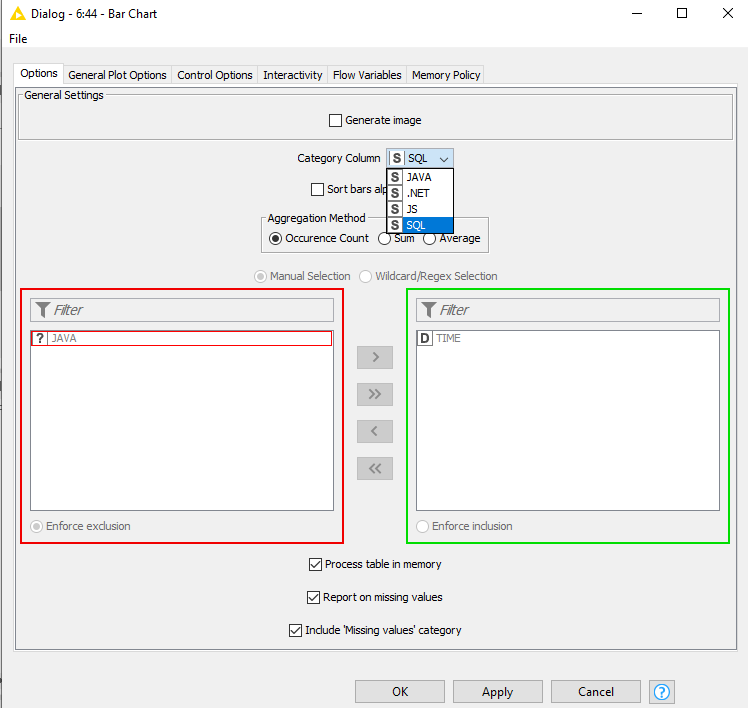Image resolution: width=748 pixels, height=708 pixels.
Task: Click the Cancel button
Action: click(x=595, y=691)
